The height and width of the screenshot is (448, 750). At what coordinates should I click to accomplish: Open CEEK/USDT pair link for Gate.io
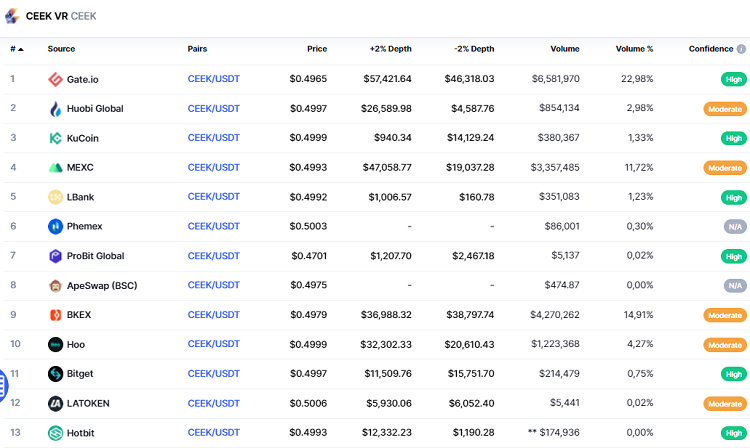[213, 79]
